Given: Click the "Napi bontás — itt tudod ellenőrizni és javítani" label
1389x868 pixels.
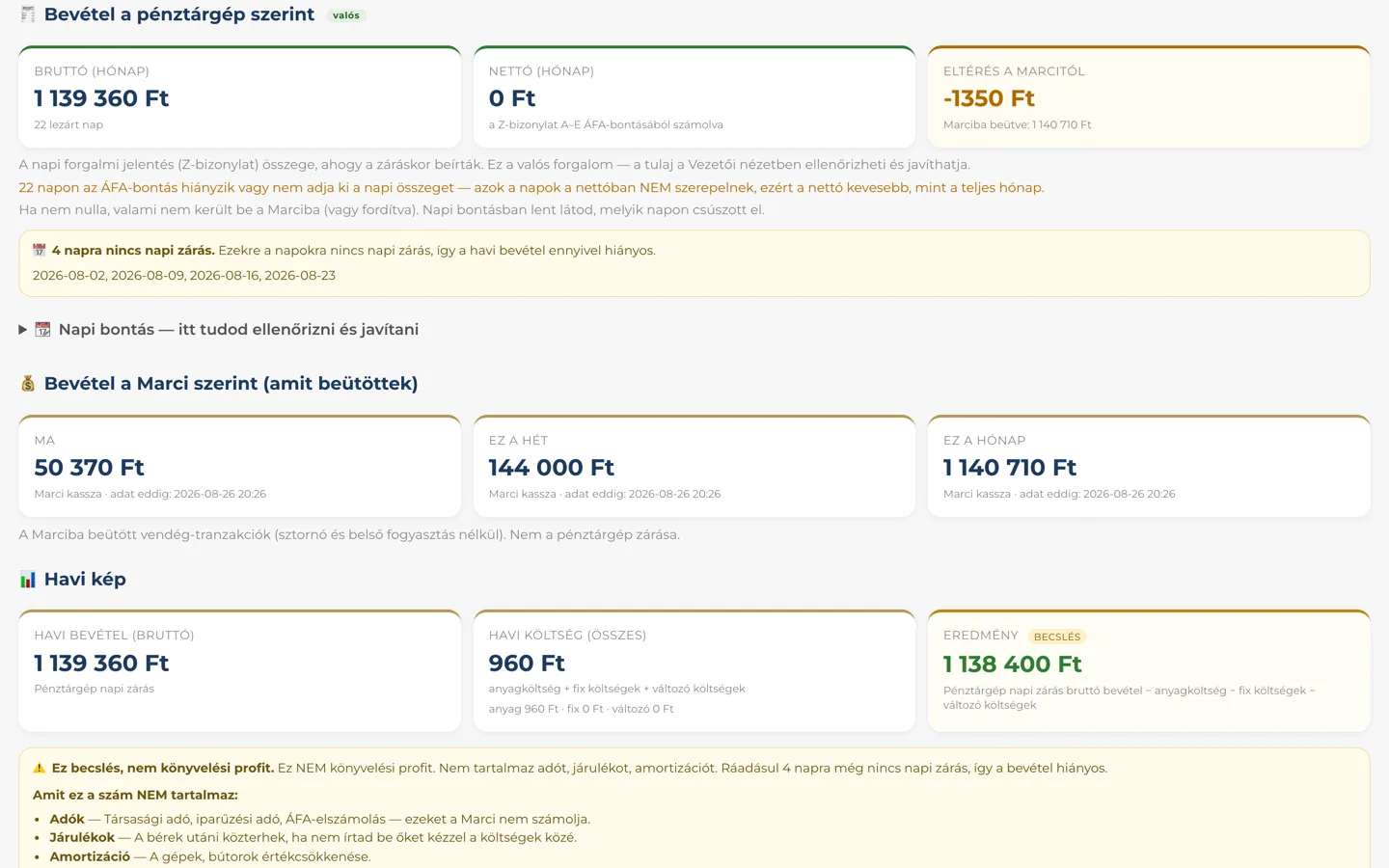Looking at the screenshot, I should coord(238,330).
